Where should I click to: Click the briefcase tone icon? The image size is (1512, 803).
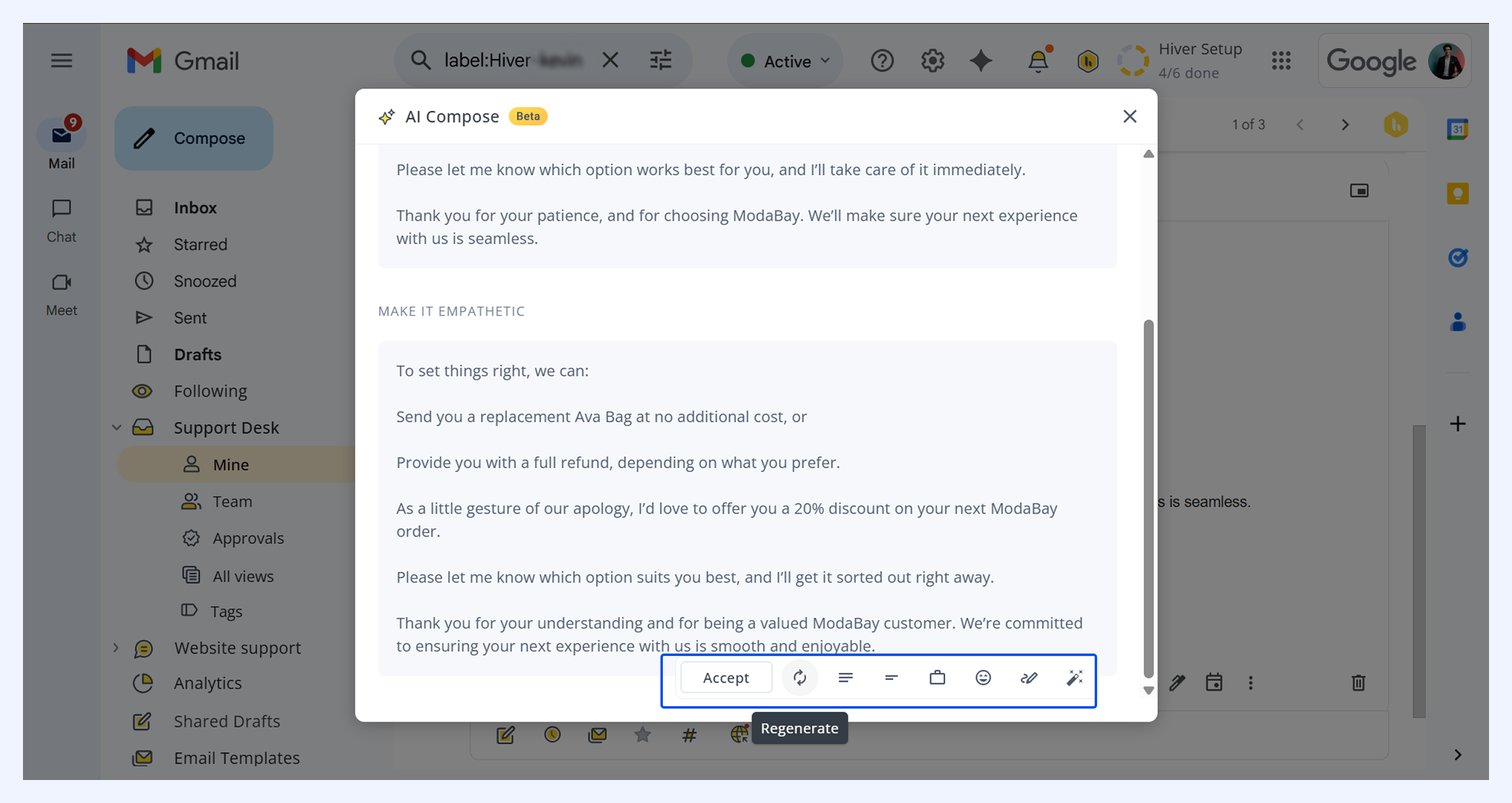[x=937, y=678]
